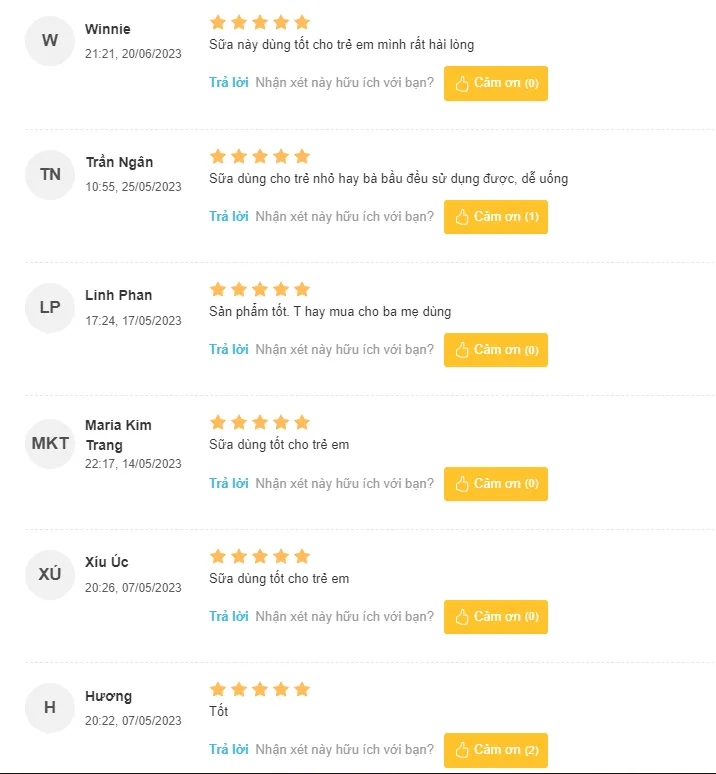Reply to Trần Ngân's review via Trả lời
716x774 pixels.
[228, 216]
